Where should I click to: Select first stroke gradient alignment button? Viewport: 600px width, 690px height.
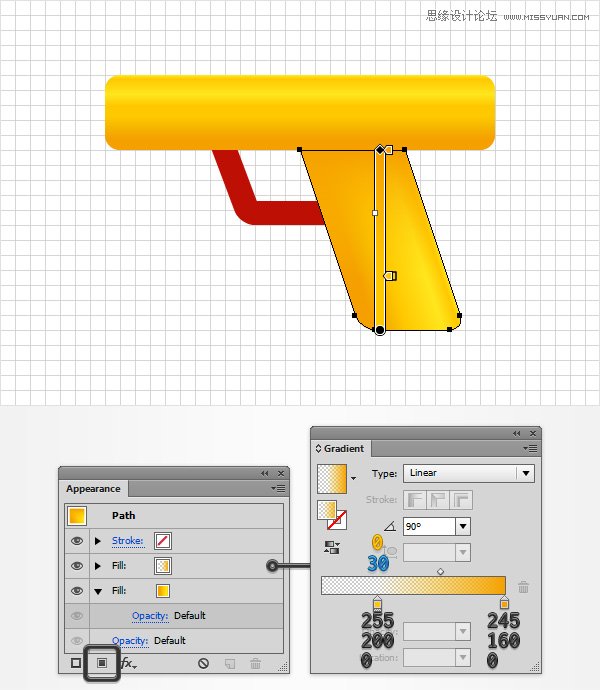(415, 500)
